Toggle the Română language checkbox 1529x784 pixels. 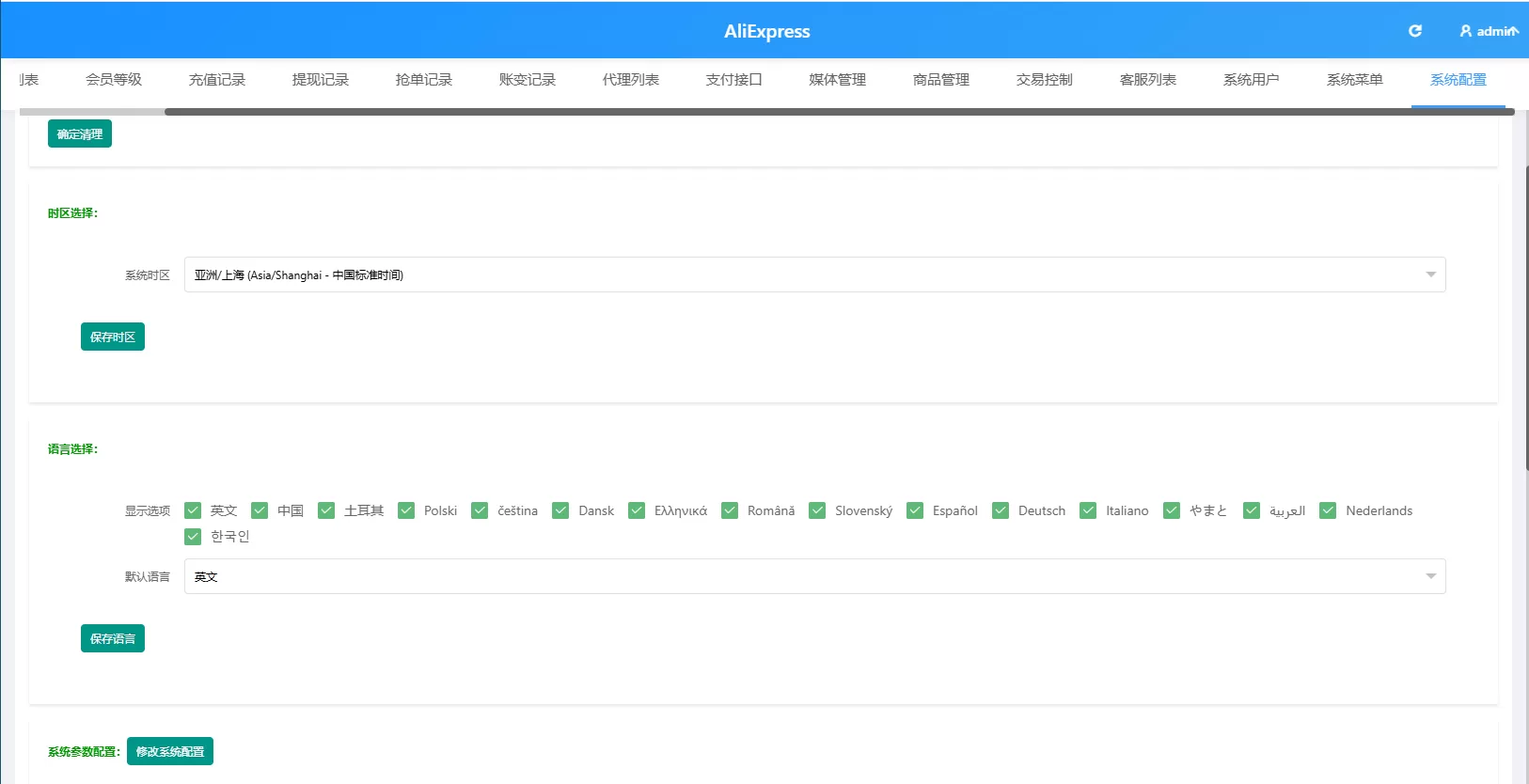click(x=730, y=510)
